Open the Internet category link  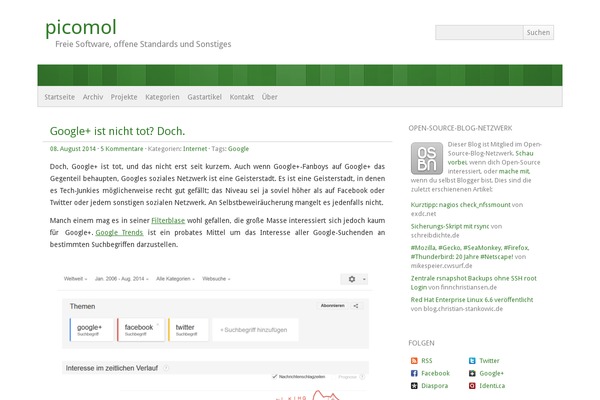[195, 149]
